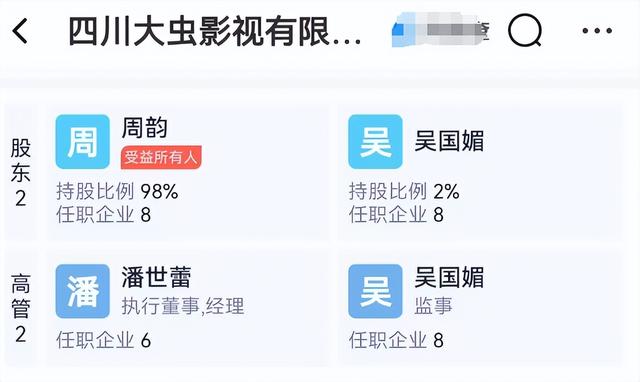Open the three-dots more menu
Image resolution: width=640 pixels, height=382 pixels.
click(x=597, y=30)
